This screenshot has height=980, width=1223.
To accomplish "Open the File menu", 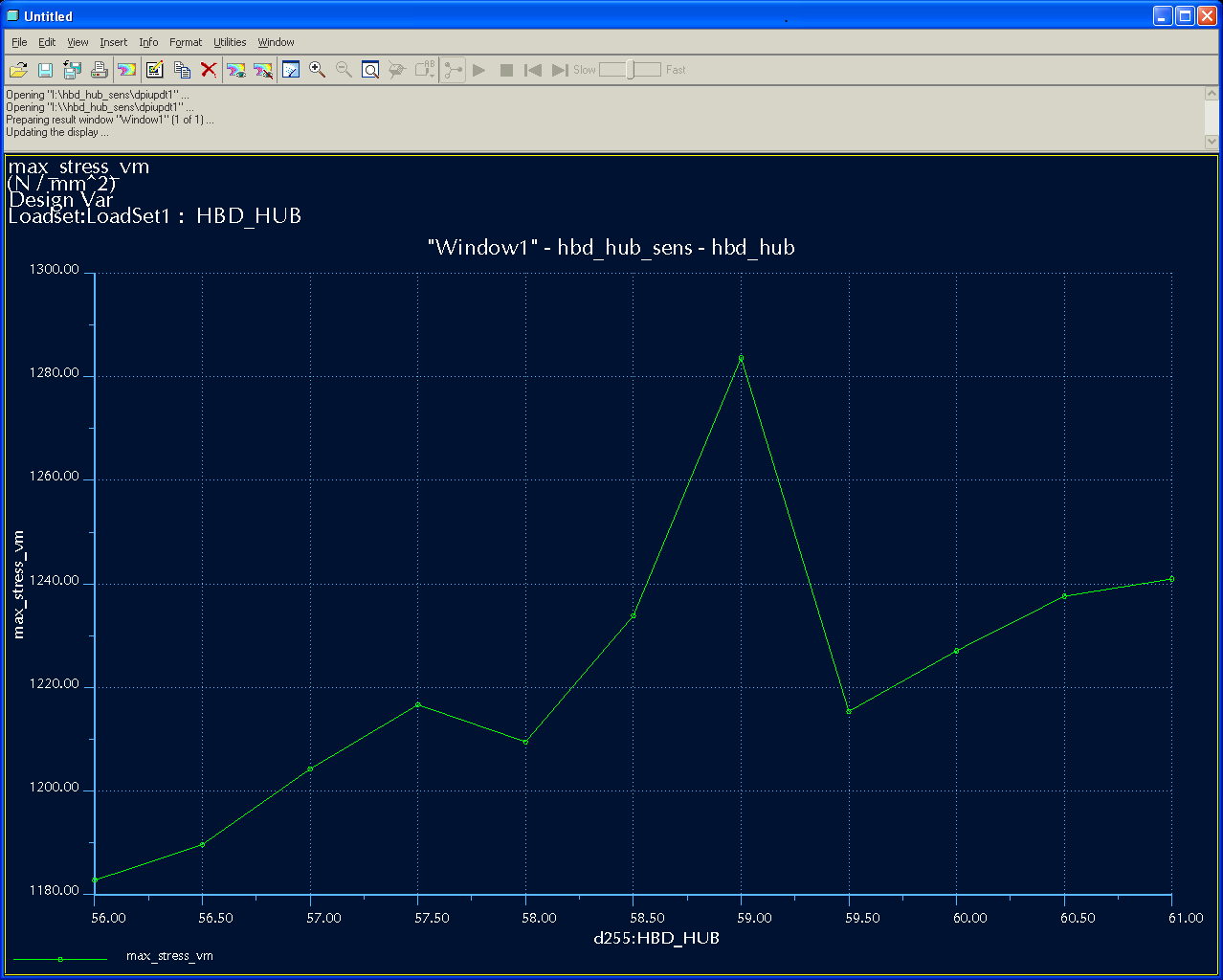I will (x=19, y=42).
